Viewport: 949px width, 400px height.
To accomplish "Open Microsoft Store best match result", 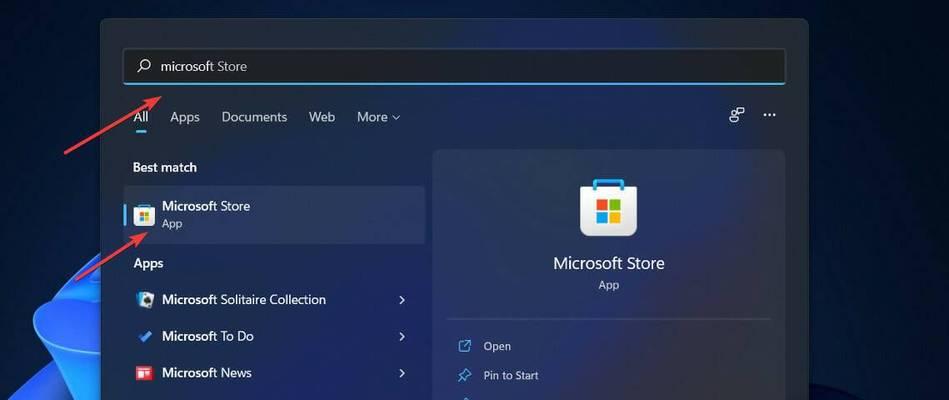I will point(274,215).
